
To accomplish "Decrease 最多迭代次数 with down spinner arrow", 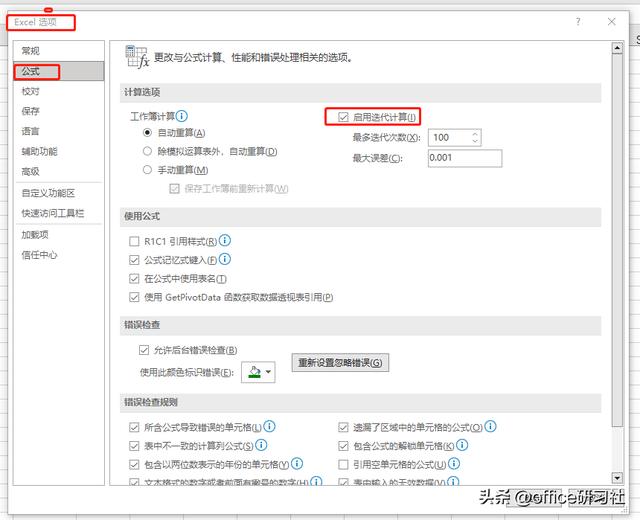I will click(x=475, y=141).
